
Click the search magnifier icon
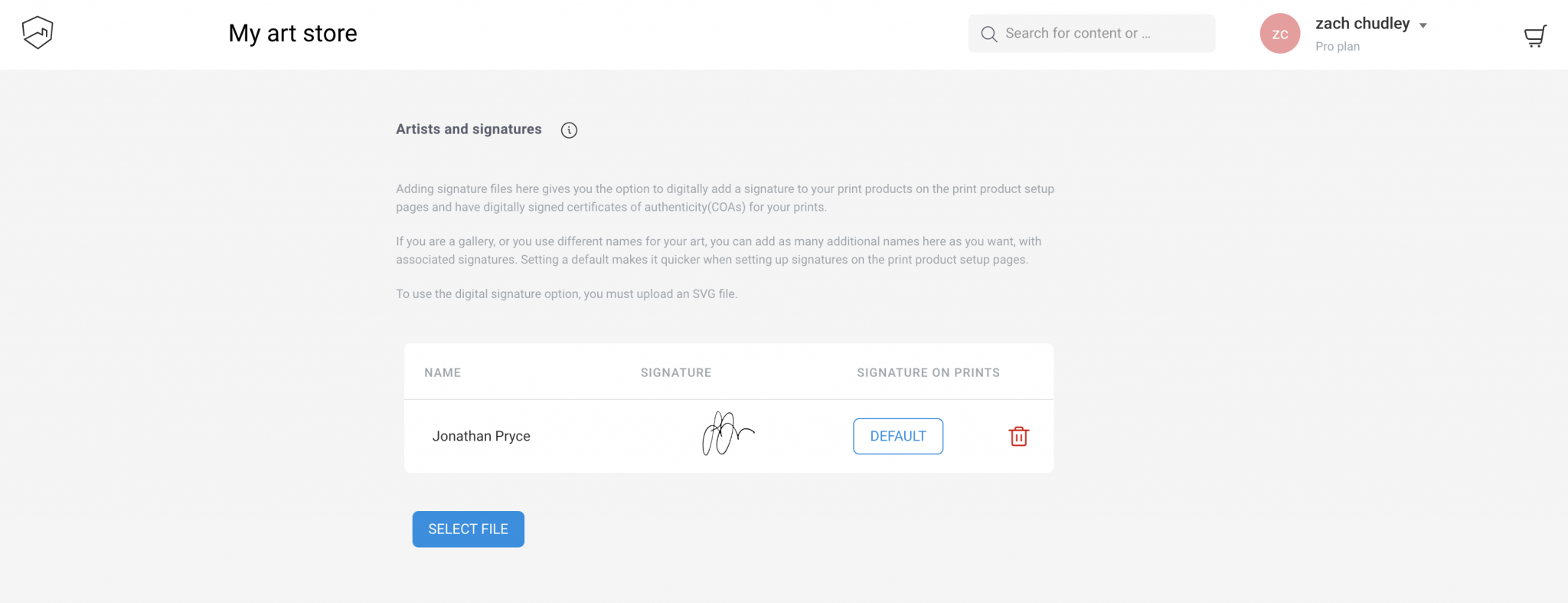tap(988, 34)
